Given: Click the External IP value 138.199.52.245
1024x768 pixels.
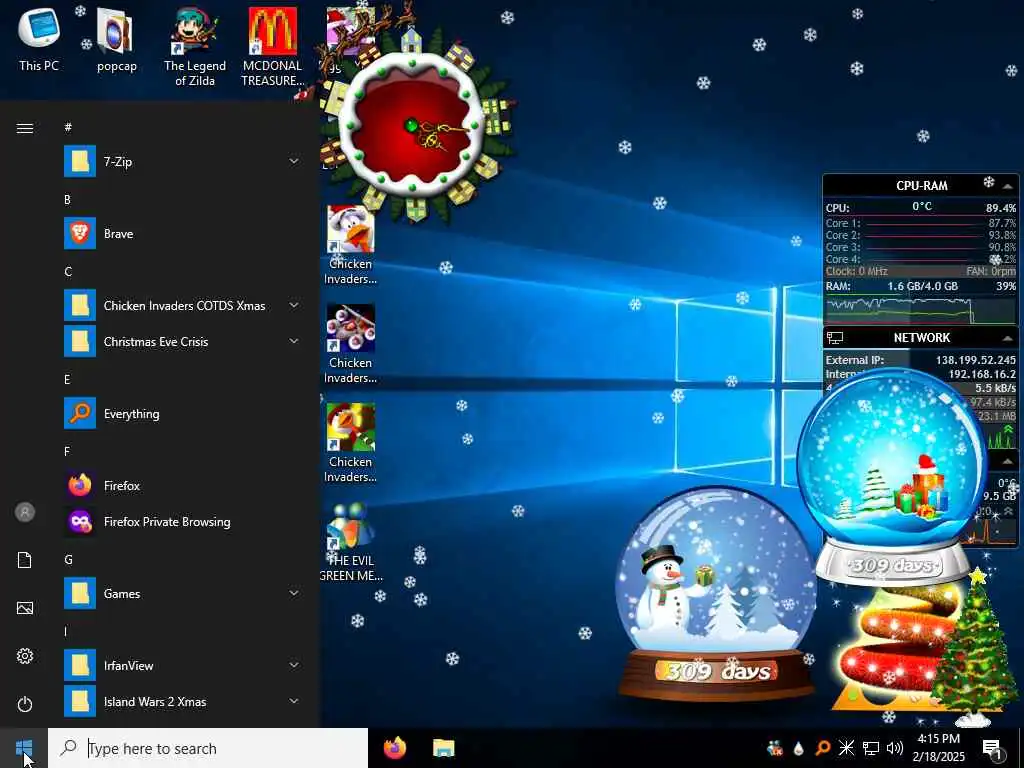Looking at the screenshot, I should pos(976,360).
